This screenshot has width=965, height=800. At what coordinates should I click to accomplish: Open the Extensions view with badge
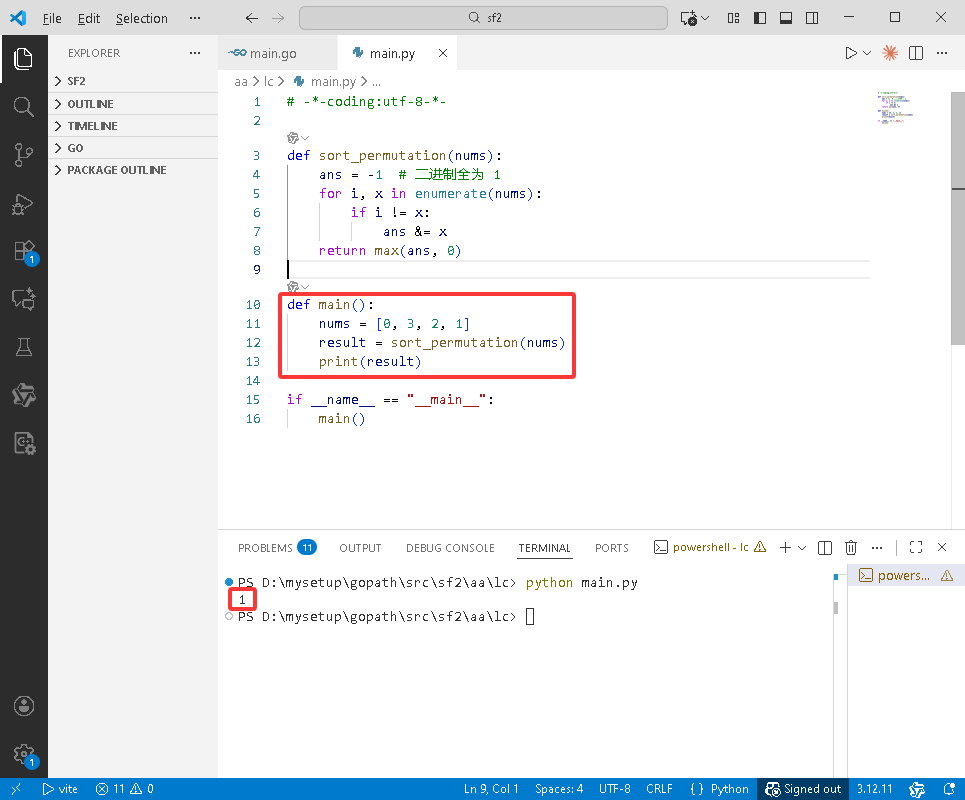pyautogui.click(x=25, y=252)
